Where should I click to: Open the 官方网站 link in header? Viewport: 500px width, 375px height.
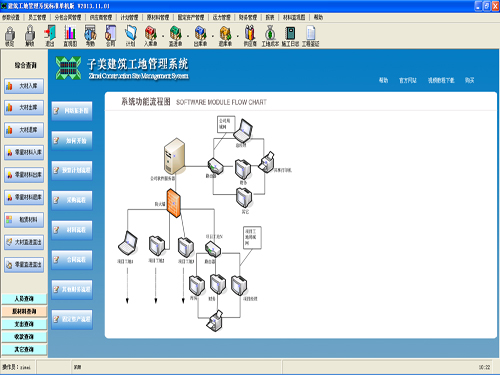408,80
